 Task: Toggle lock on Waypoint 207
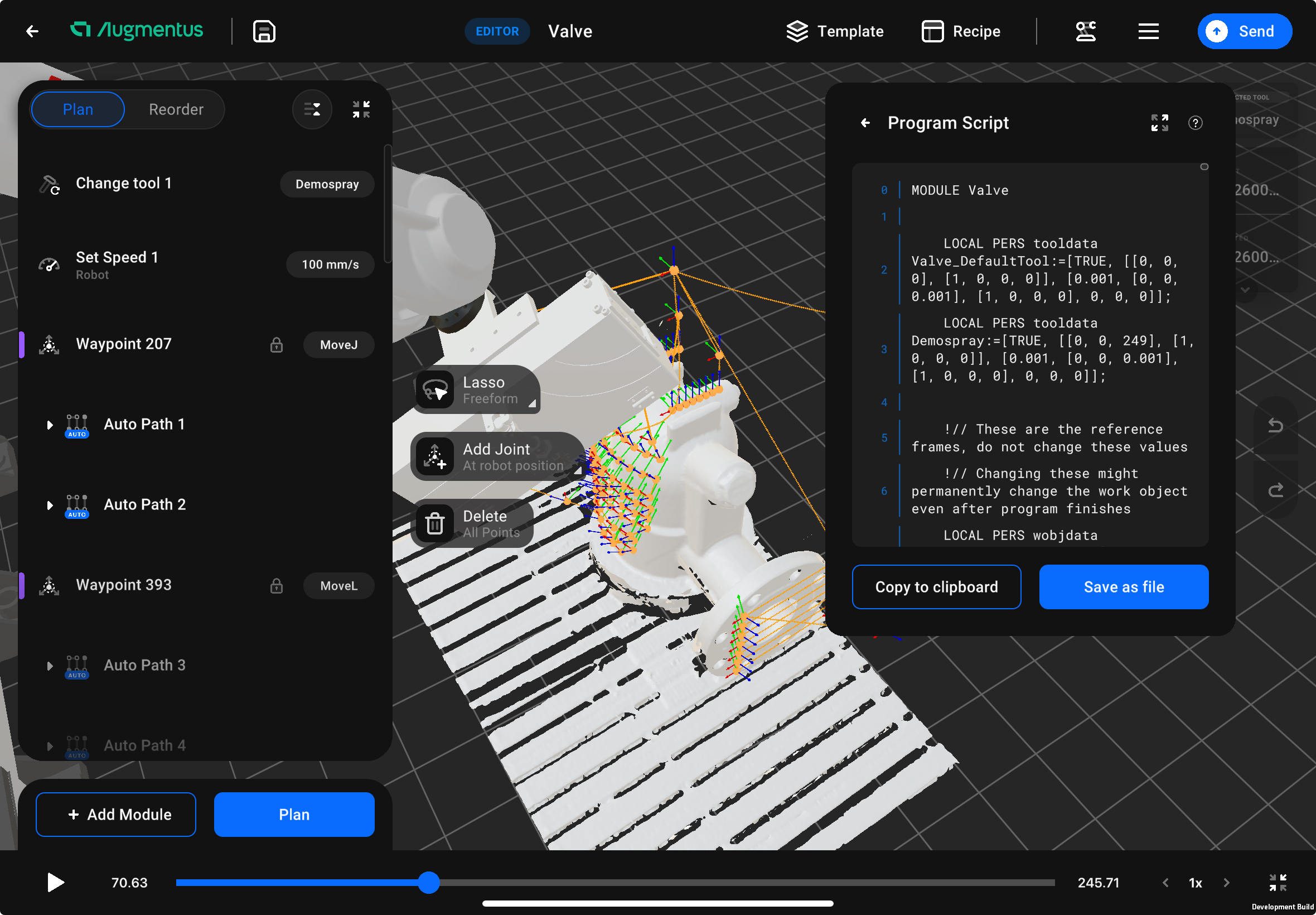pyautogui.click(x=277, y=345)
